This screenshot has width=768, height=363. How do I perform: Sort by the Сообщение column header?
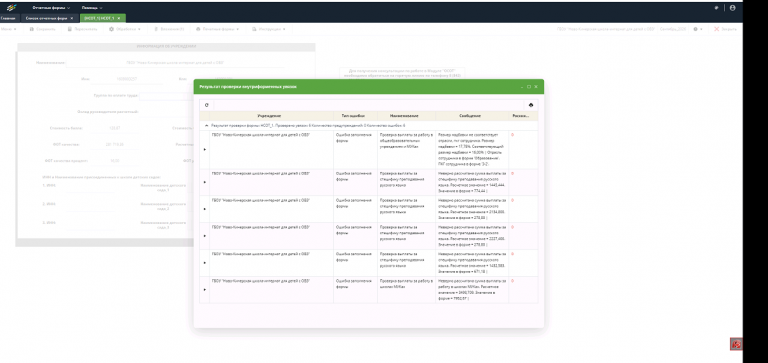pyautogui.click(x=472, y=116)
